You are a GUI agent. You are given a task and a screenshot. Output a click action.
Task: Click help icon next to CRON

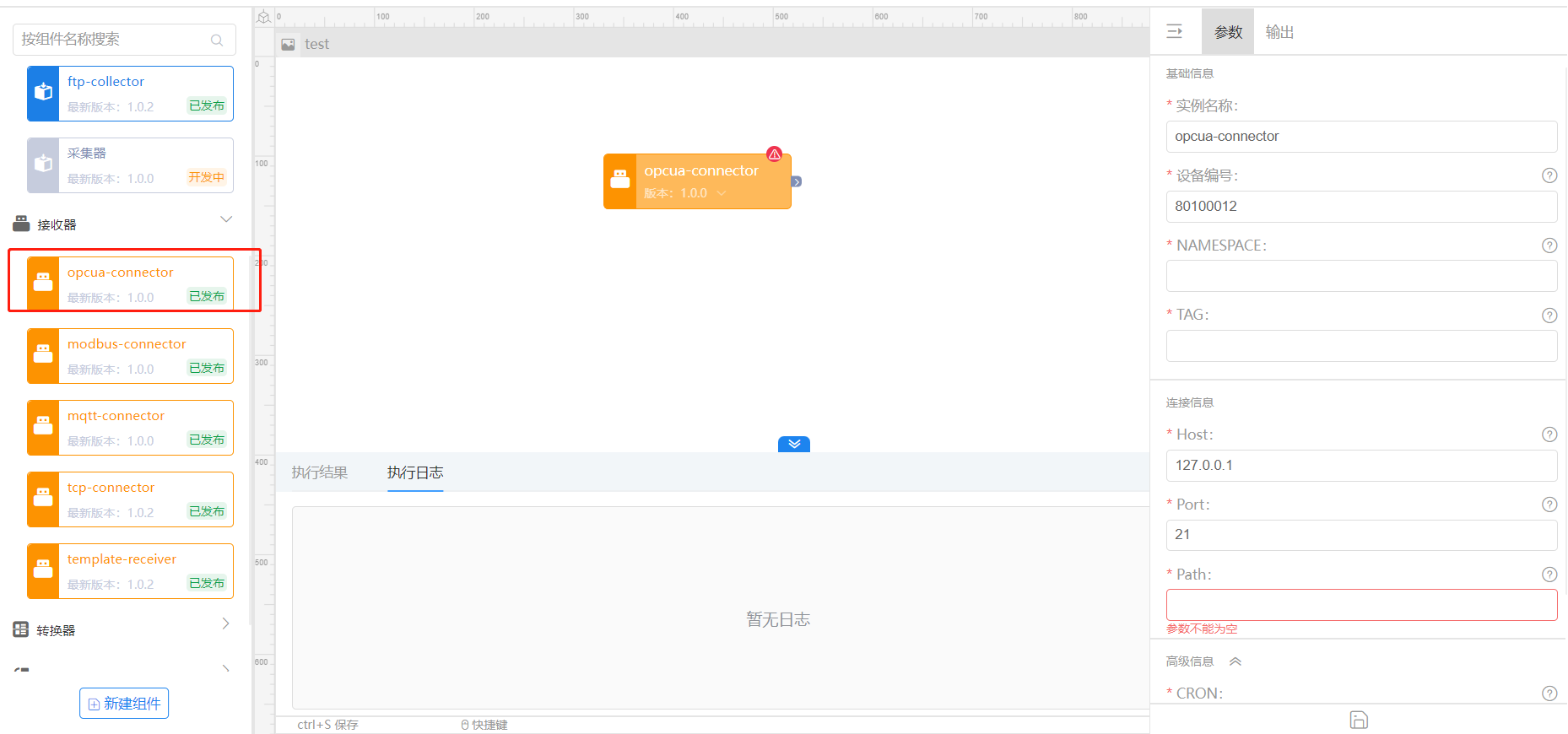[1549, 694]
